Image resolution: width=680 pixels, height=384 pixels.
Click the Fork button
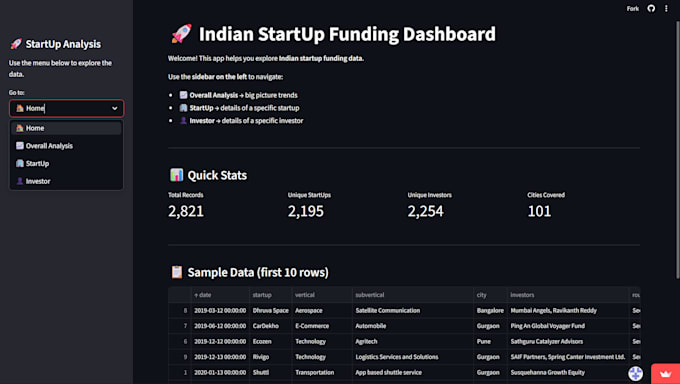[632, 9]
